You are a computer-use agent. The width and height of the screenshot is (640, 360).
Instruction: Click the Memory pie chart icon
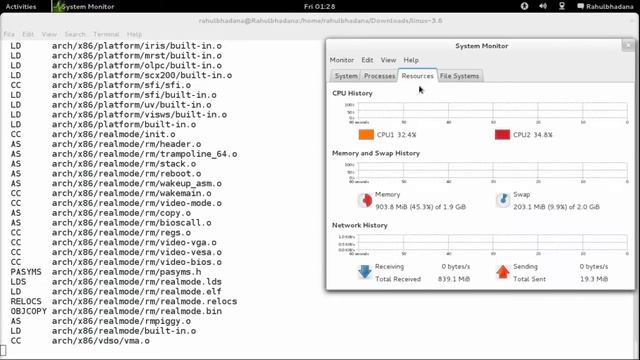[365, 200]
